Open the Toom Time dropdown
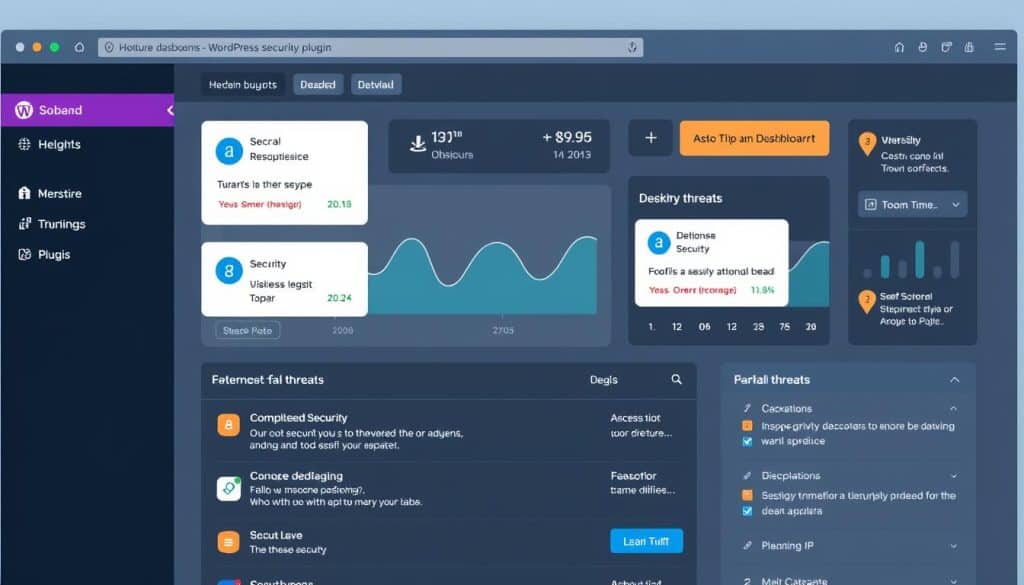 pyautogui.click(x=912, y=204)
